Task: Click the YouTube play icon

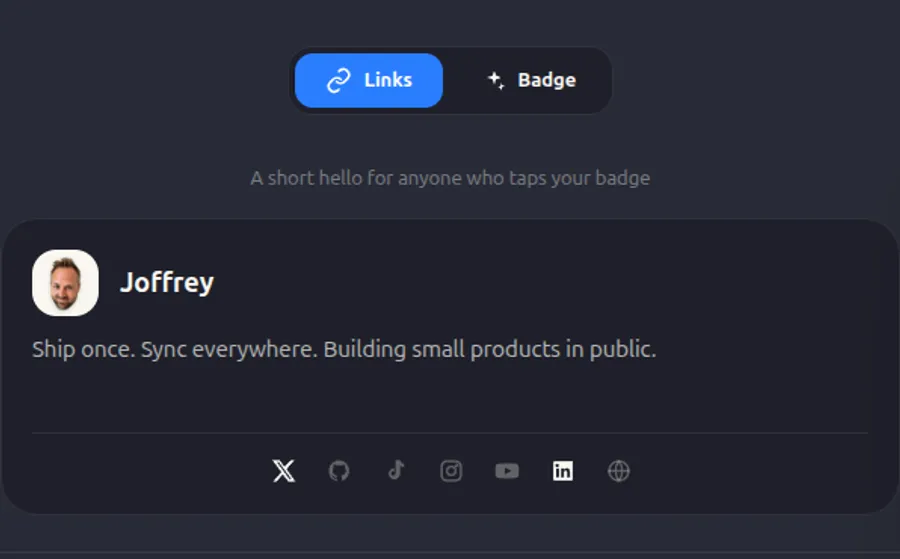Action: point(507,471)
